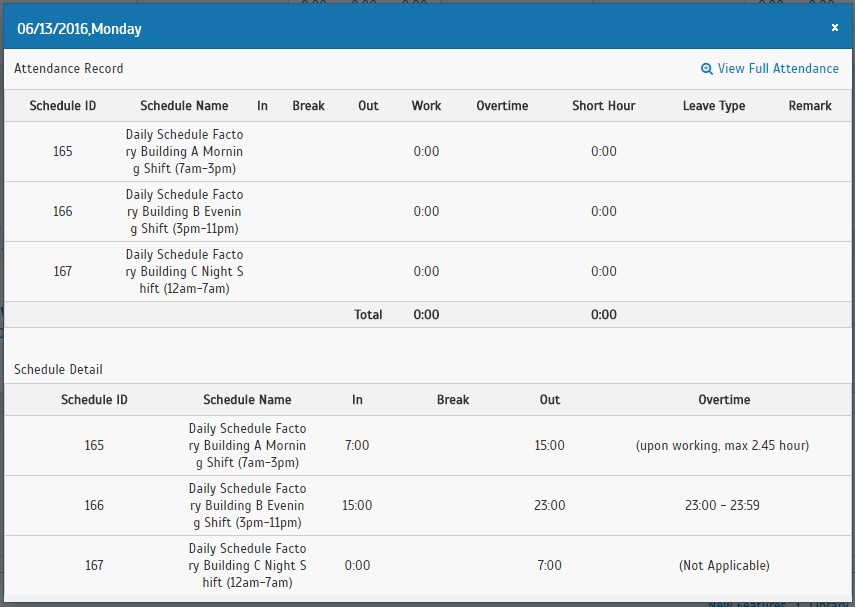This screenshot has height=607, width=855.
Task: Close the attendance popup with the X
Action: pyautogui.click(x=834, y=28)
